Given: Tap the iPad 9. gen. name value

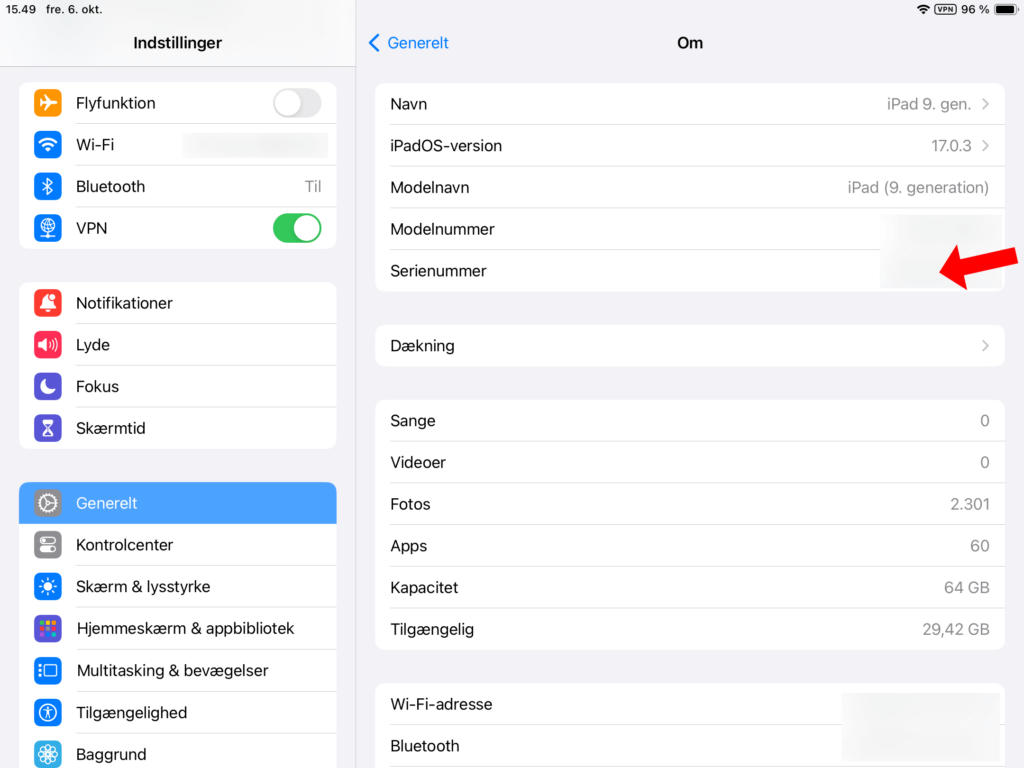Looking at the screenshot, I should point(929,104).
